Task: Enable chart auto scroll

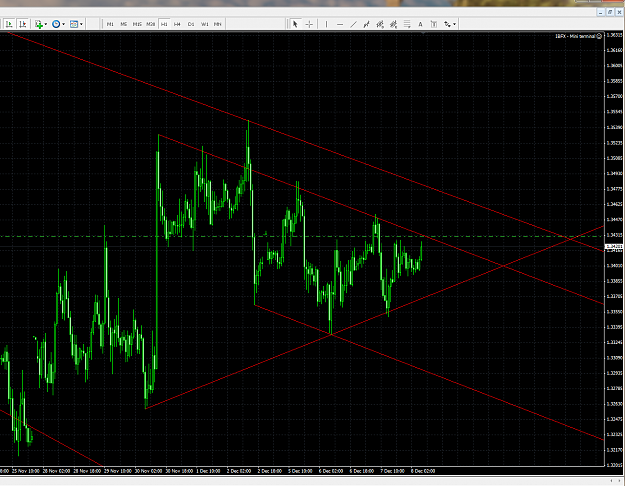Action: point(9,24)
